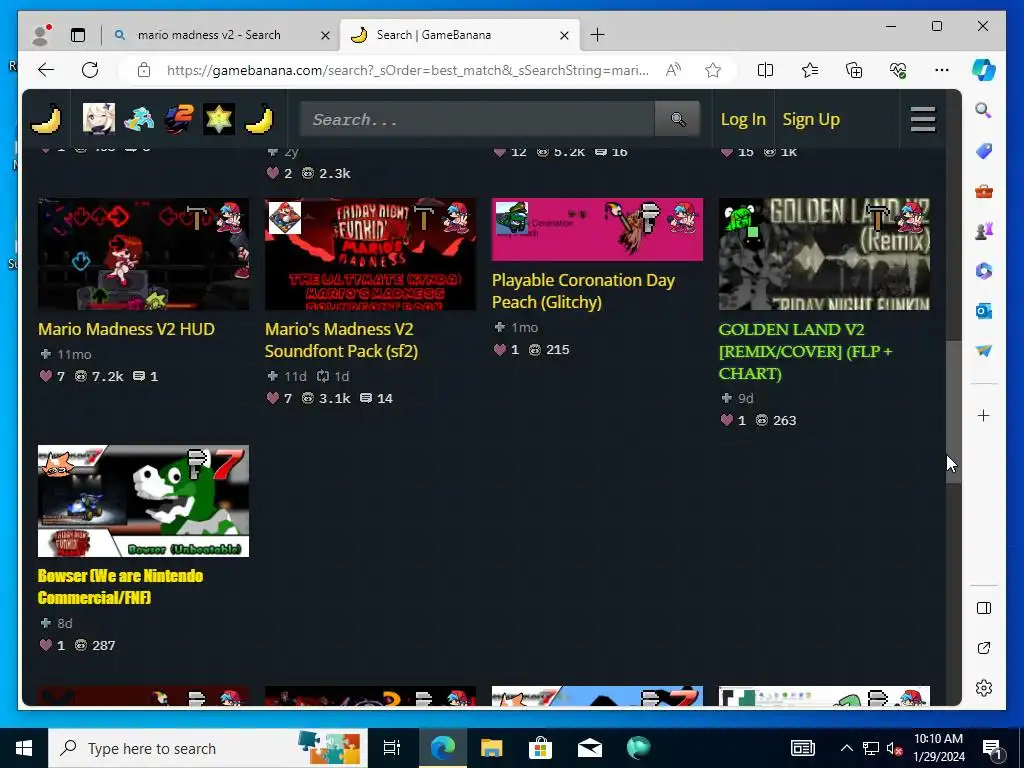The width and height of the screenshot is (1024, 768).
Task: Open the tab actions menu icon
Action: tap(78, 35)
